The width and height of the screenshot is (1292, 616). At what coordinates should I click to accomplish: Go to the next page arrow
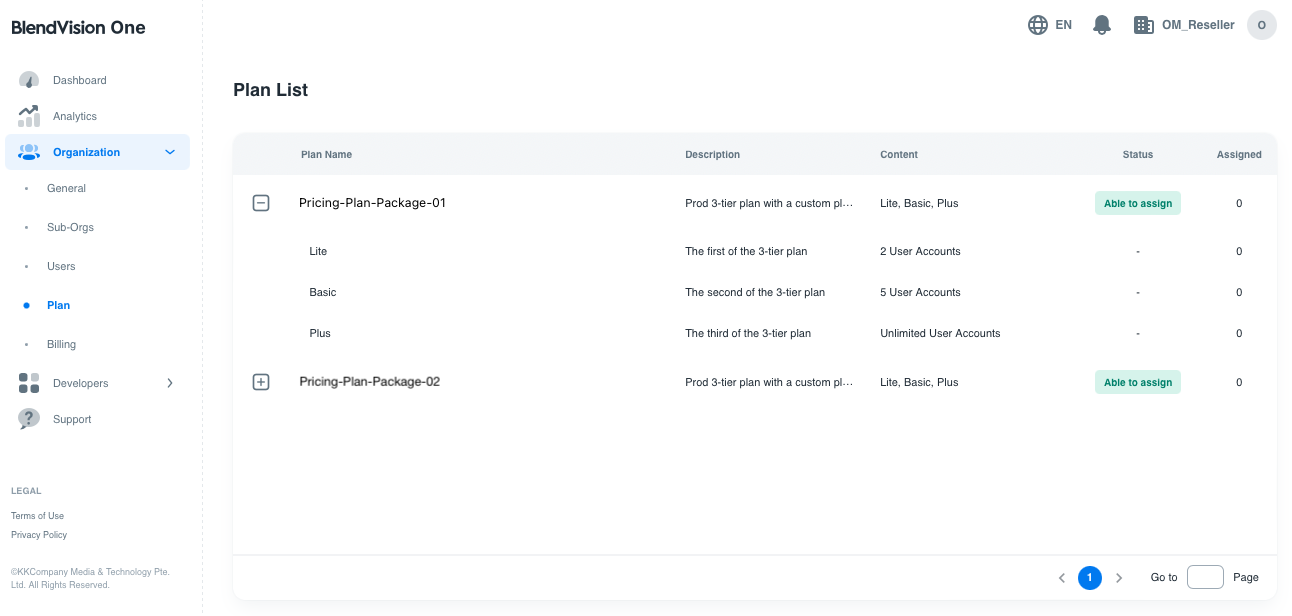[x=1119, y=578]
